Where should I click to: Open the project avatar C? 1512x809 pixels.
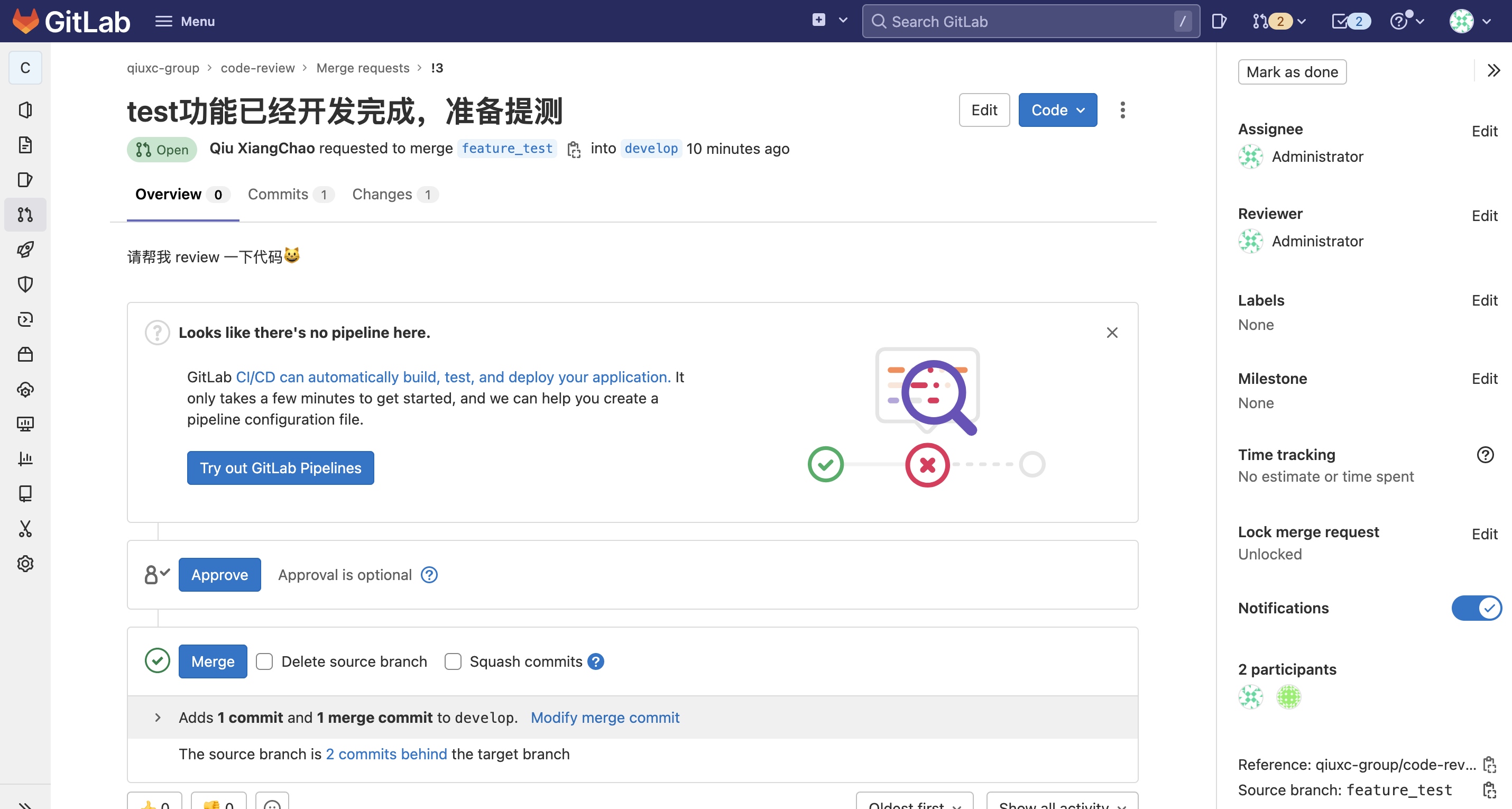tap(25, 68)
